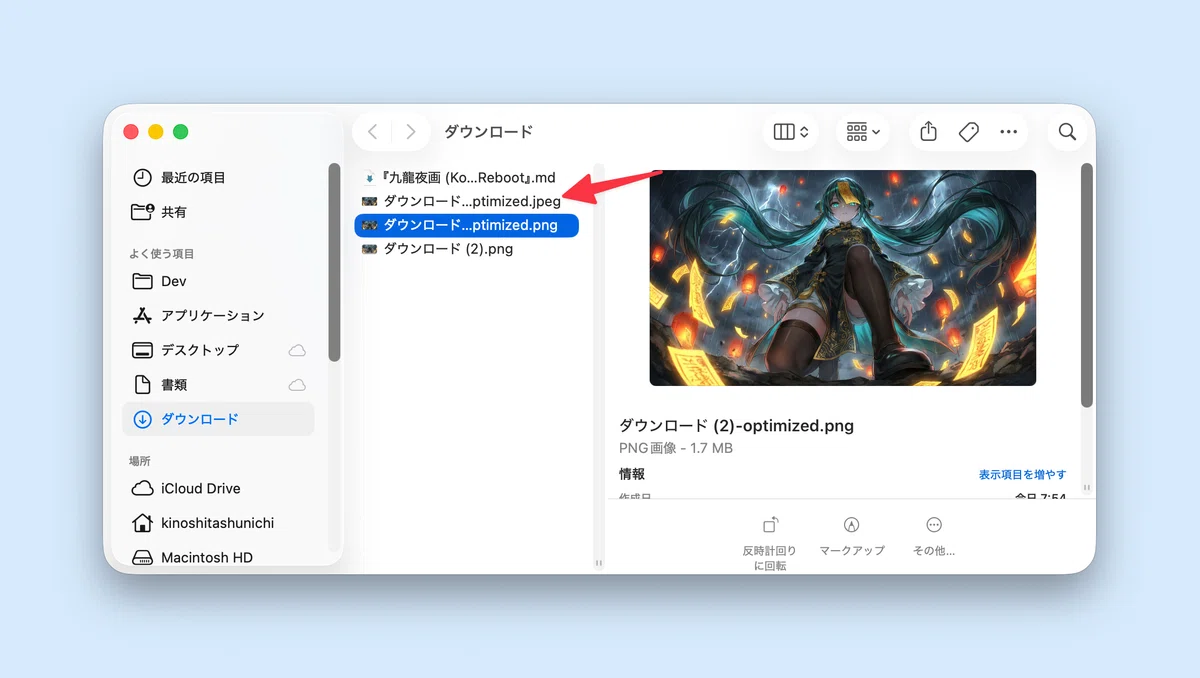Click the large image preview
The height and width of the screenshot is (678, 1200).
(x=843, y=277)
